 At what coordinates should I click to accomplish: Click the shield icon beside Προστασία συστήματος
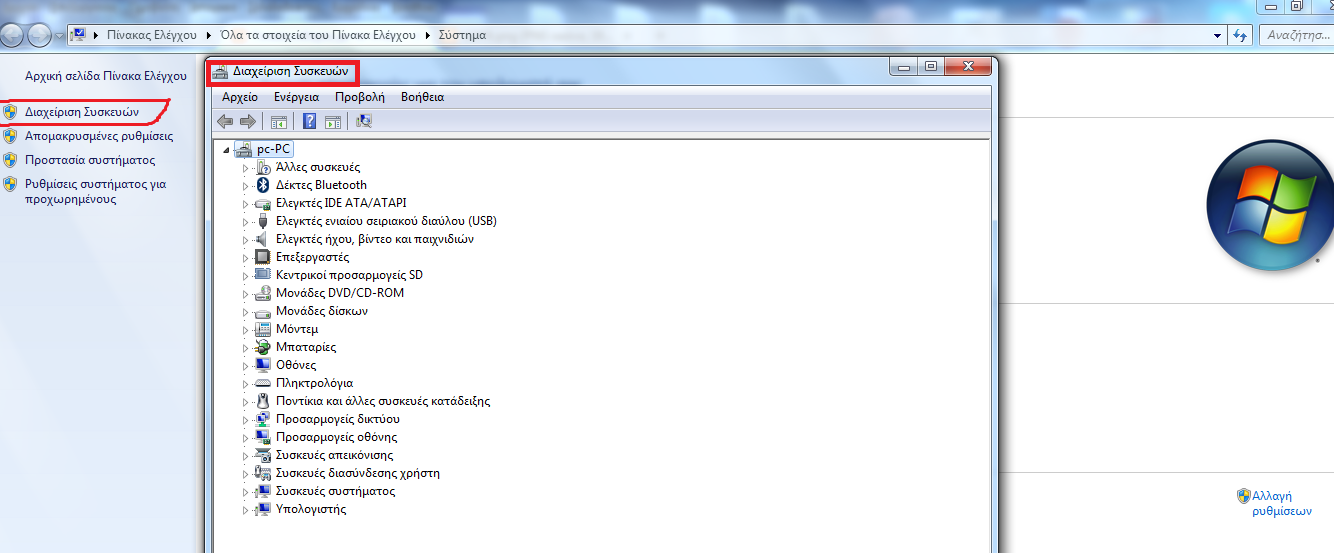point(10,160)
